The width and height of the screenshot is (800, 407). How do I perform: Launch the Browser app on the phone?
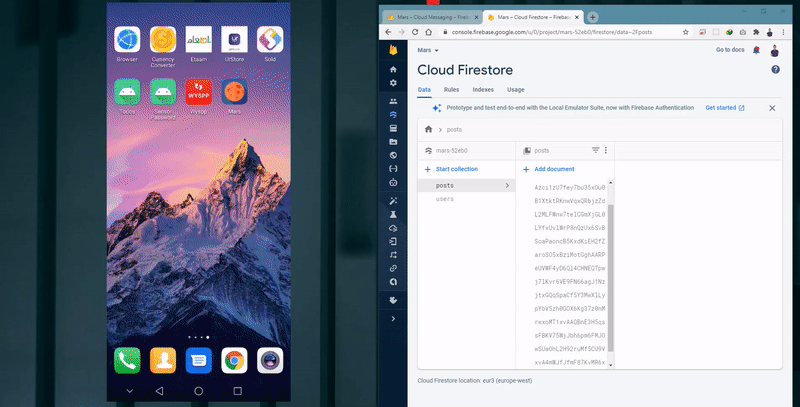(127, 40)
